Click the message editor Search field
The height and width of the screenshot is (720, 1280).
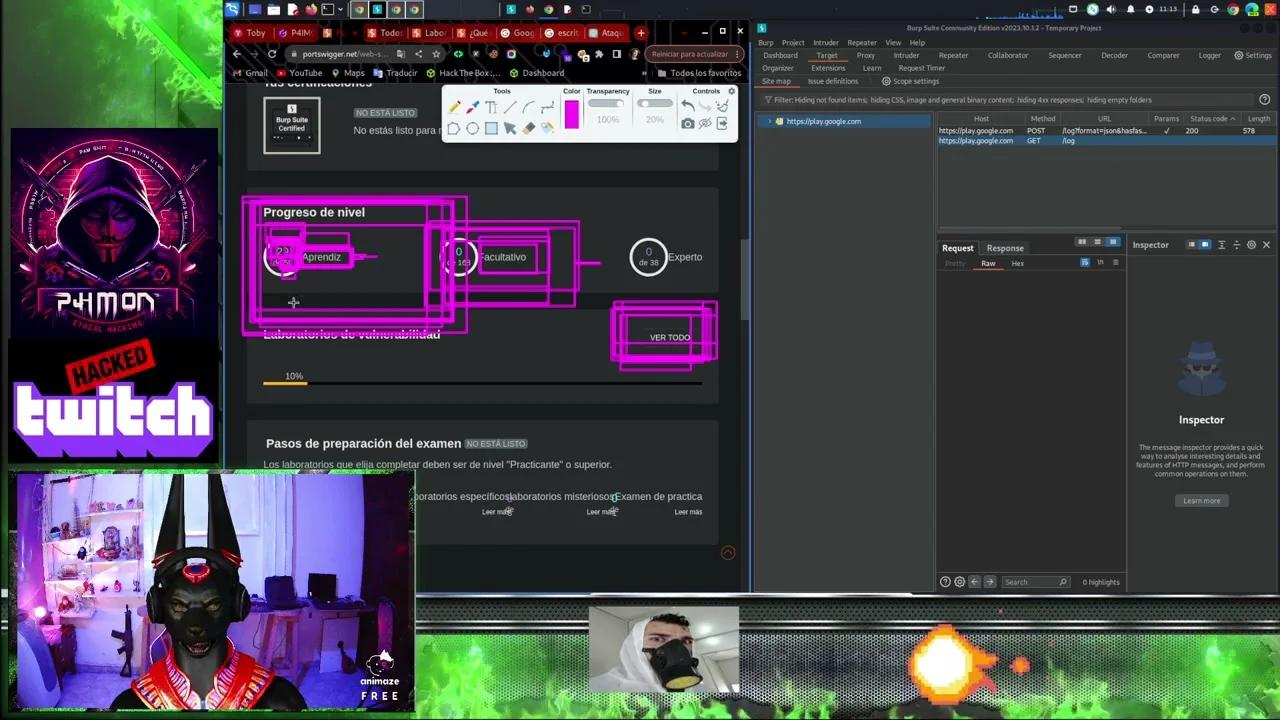(x=1035, y=582)
